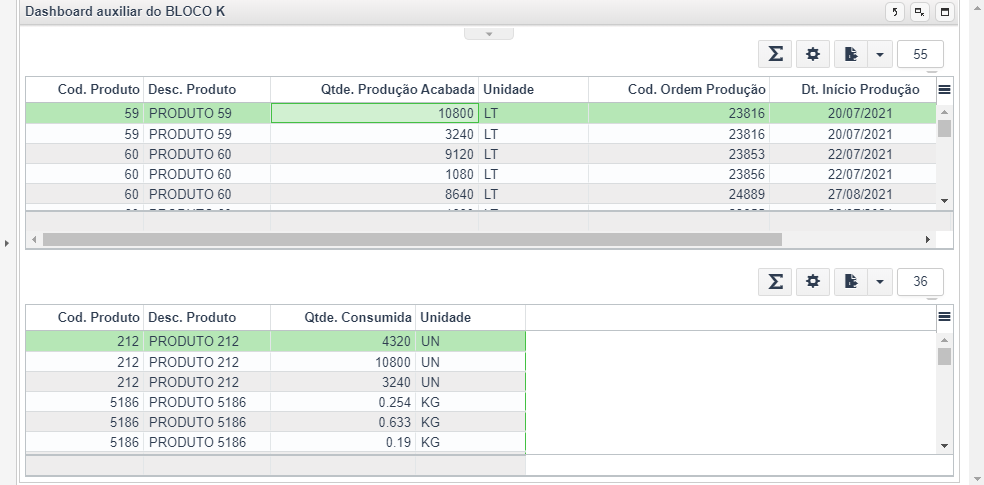Click upper grid vertical scrollbar up arrow
Viewport: 984px width, 485px height.
point(944,111)
